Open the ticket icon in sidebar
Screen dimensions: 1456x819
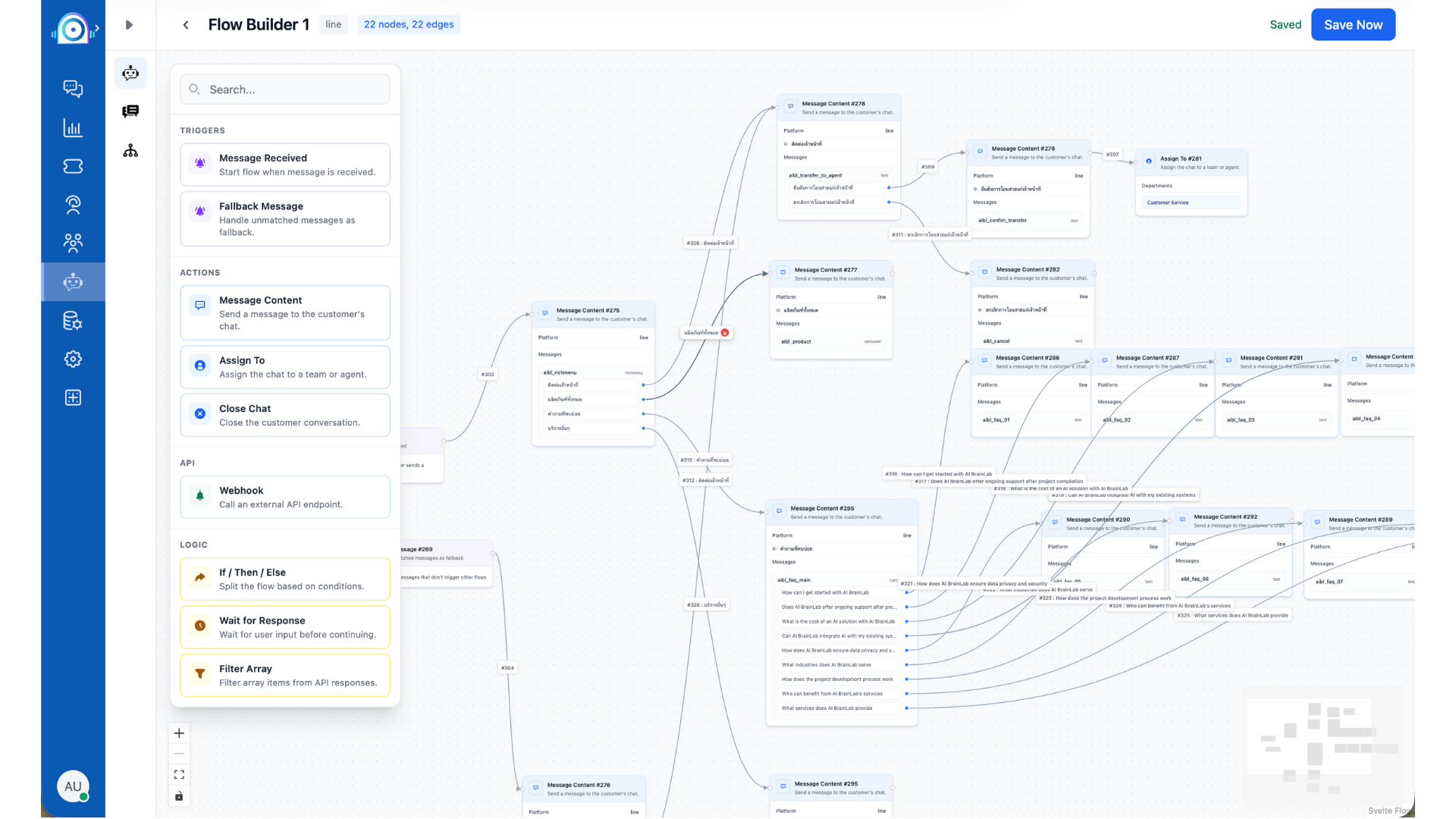pyautogui.click(x=73, y=166)
